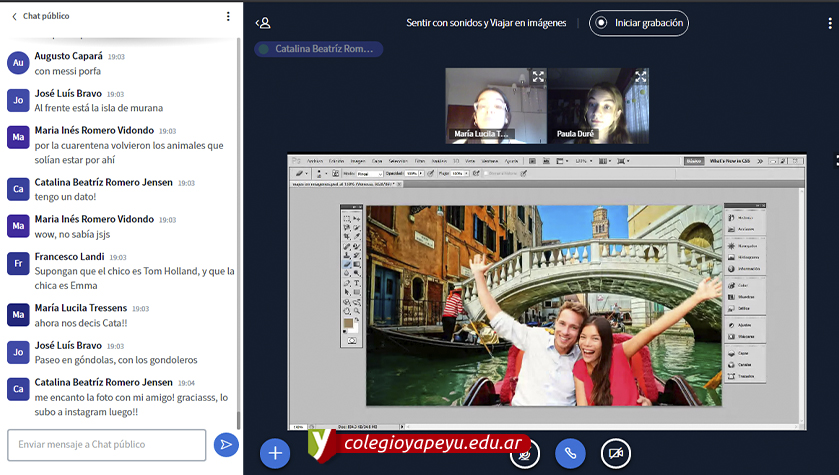
Task: Open the Filtro menu in Photoshop
Action: pyautogui.click(x=421, y=161)
